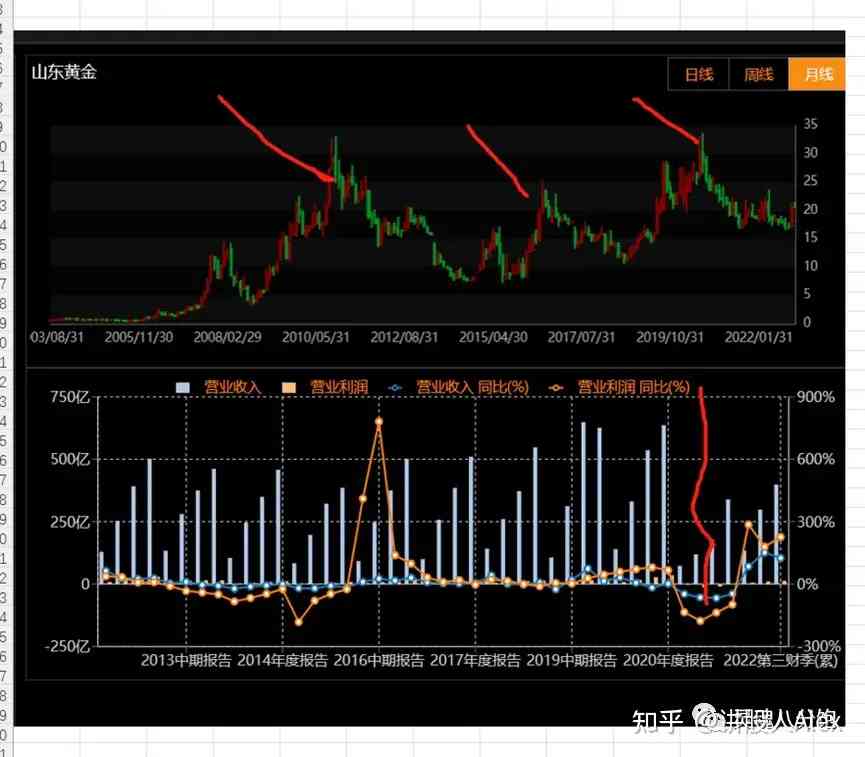Click the orange line marker legend icon
This screenshot has height=757, width=865.
tap(557, 387)
